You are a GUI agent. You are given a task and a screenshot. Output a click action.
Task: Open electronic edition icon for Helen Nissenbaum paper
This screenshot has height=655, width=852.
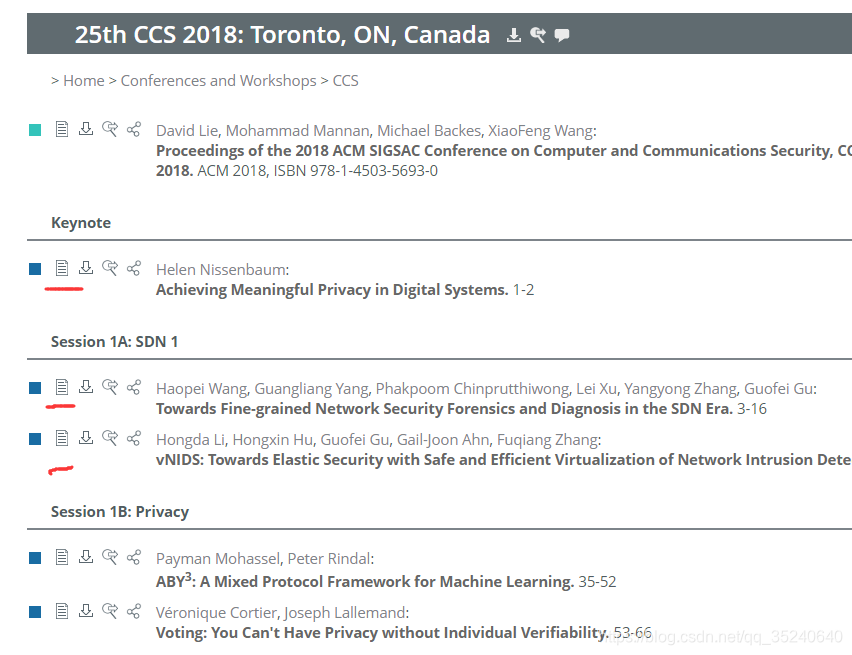(62, 268)
